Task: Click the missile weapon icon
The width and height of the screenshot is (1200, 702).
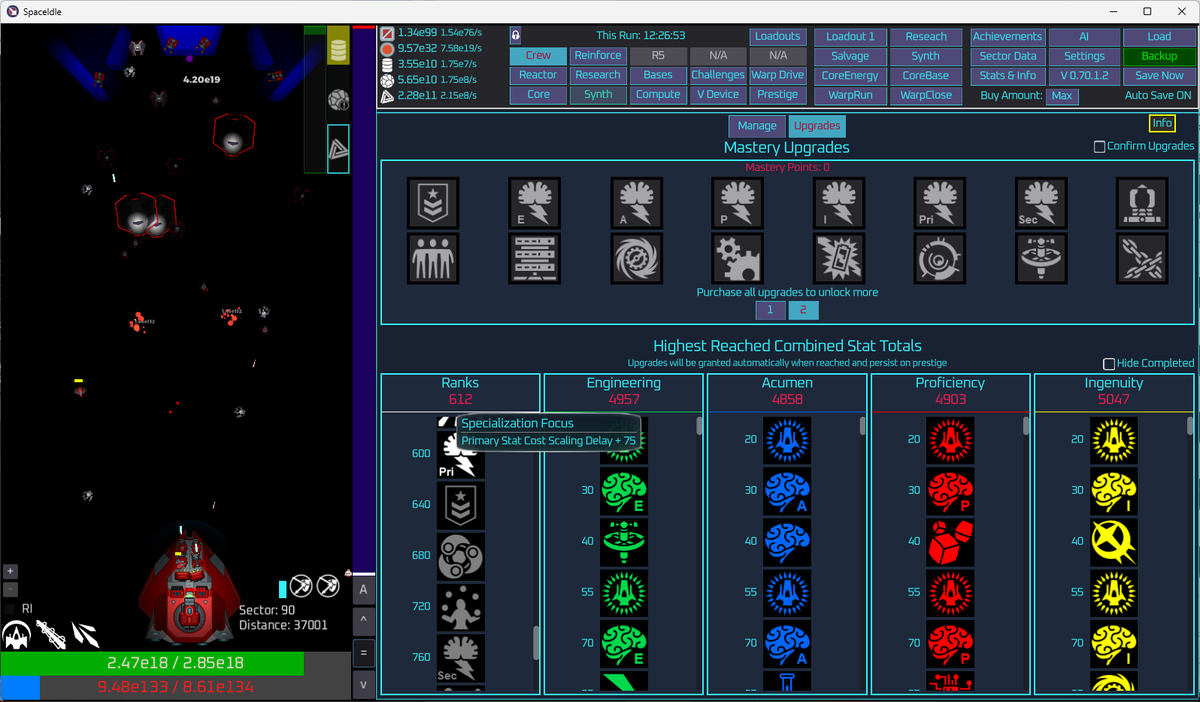Action: (51, 634)
